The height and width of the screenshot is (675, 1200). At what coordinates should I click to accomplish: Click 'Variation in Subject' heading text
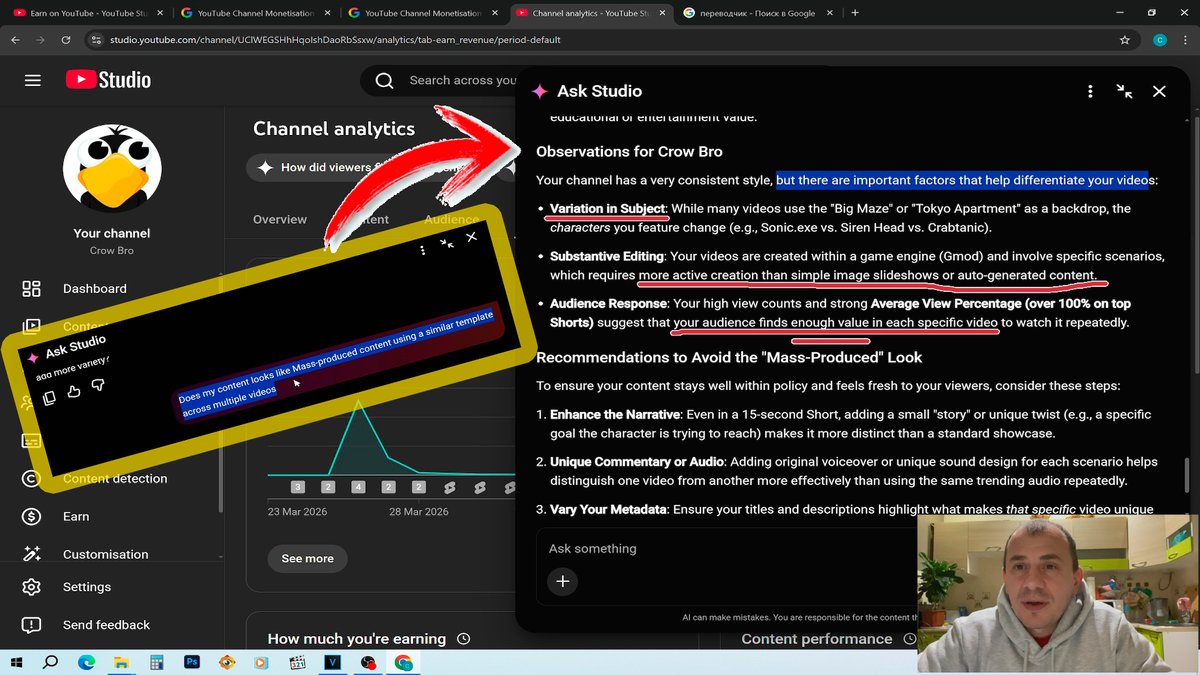click(607, 208)
